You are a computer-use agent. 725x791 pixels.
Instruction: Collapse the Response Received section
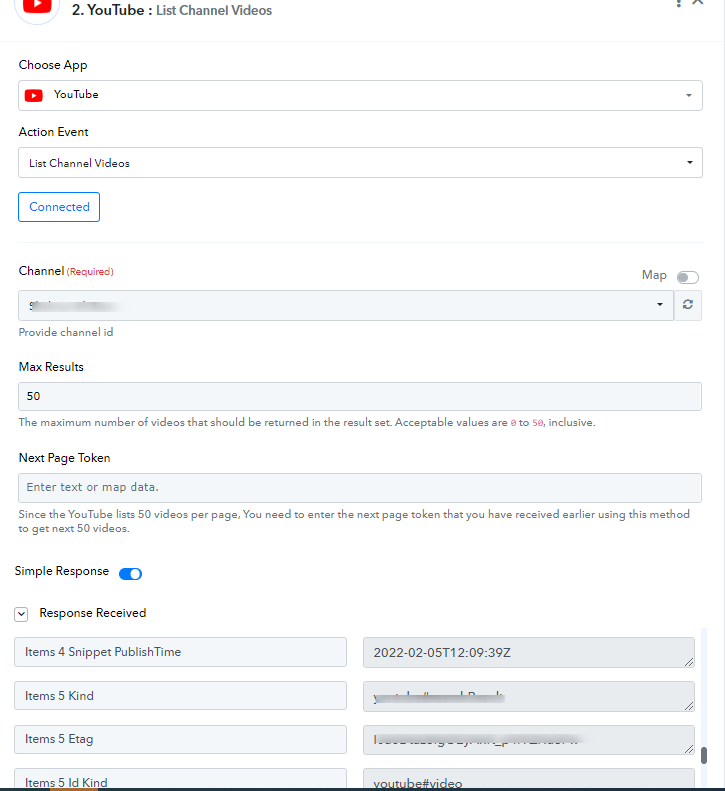pyautogui.click(x=21, y=614)
